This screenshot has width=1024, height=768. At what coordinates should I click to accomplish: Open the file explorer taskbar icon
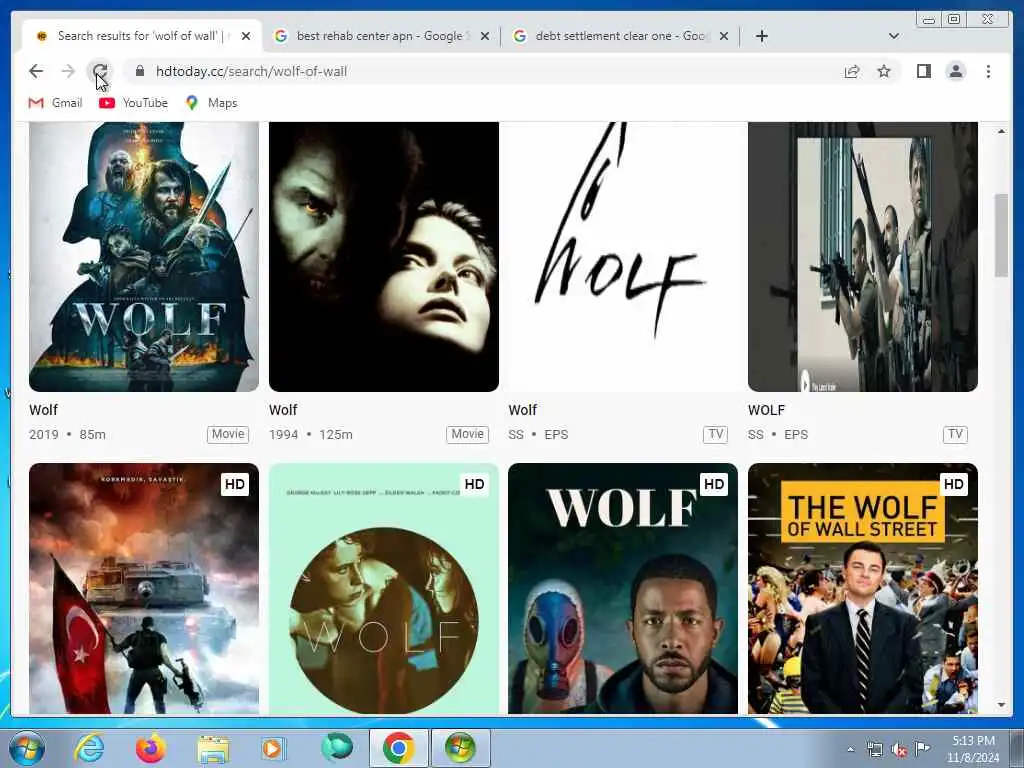[x=213, y=748]
